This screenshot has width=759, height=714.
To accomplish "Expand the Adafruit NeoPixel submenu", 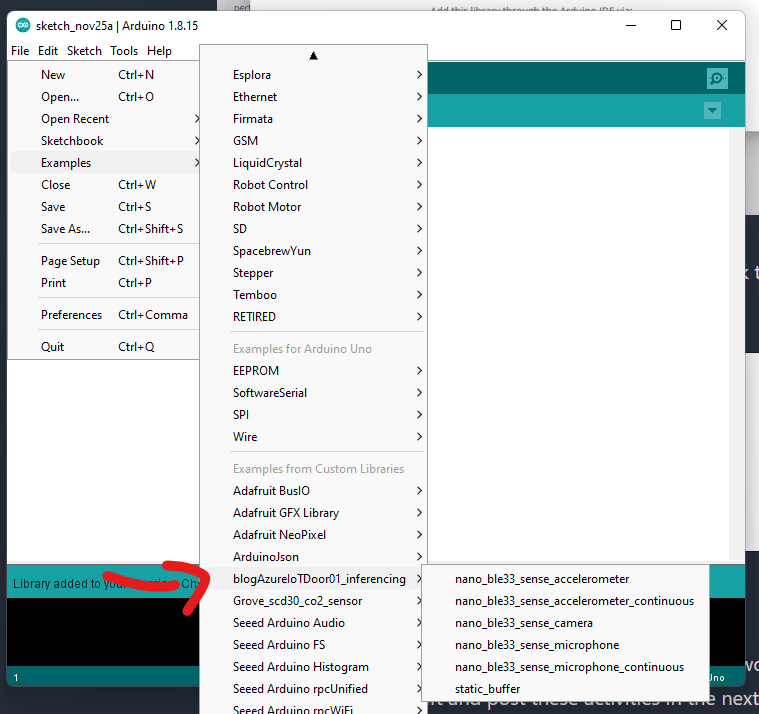I will (x=314, y=535).
